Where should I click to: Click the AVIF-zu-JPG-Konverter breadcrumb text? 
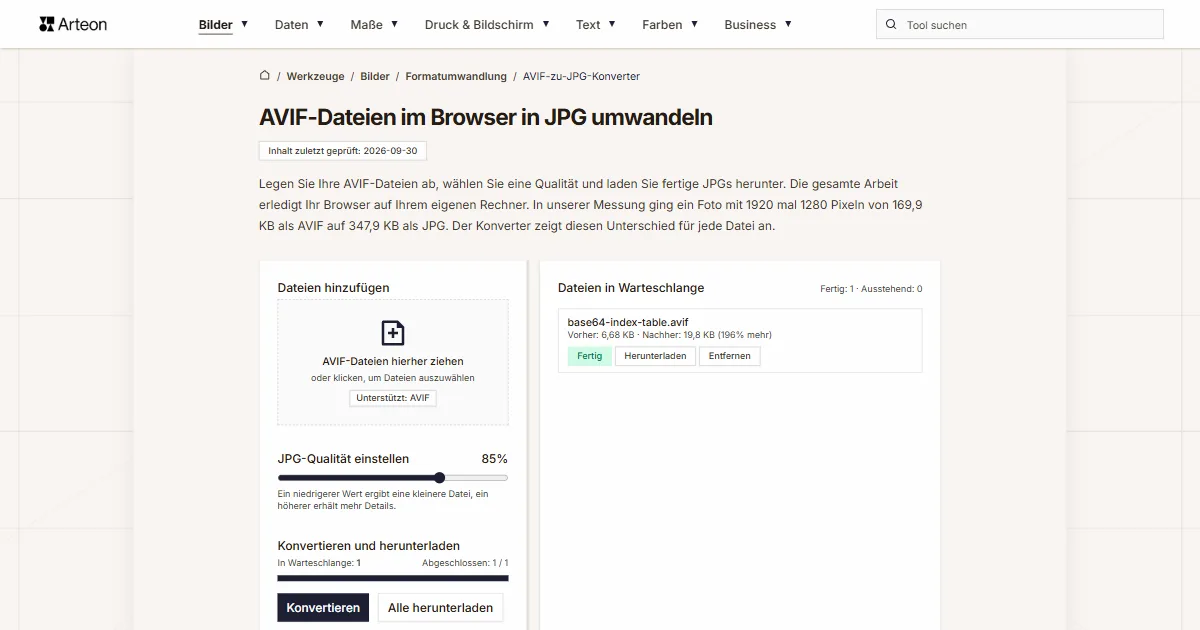[x=581, y=76]
